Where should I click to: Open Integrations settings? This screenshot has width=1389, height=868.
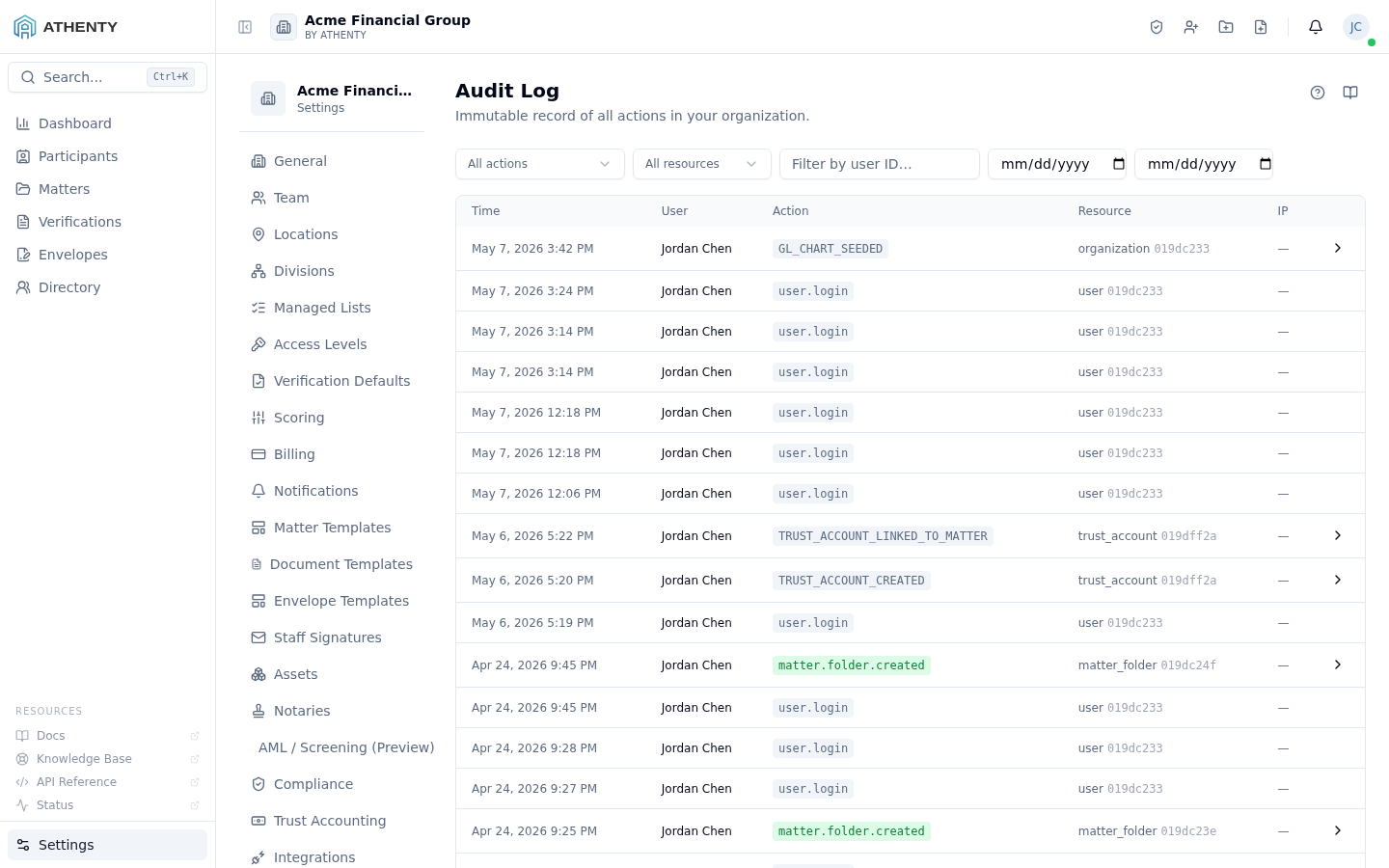(332, 857)
